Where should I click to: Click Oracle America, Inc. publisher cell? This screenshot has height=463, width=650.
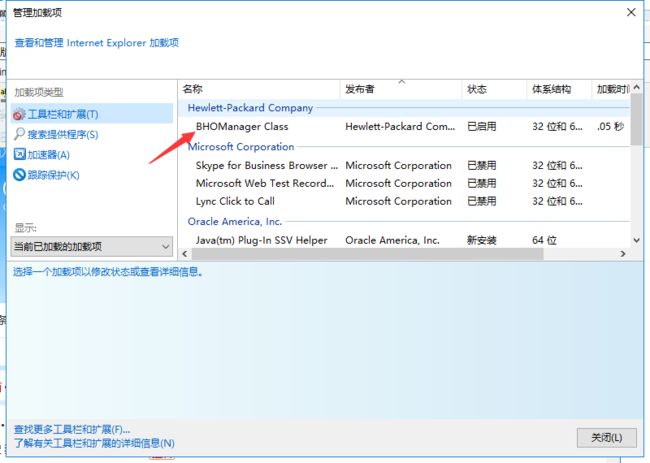(392, 240)
